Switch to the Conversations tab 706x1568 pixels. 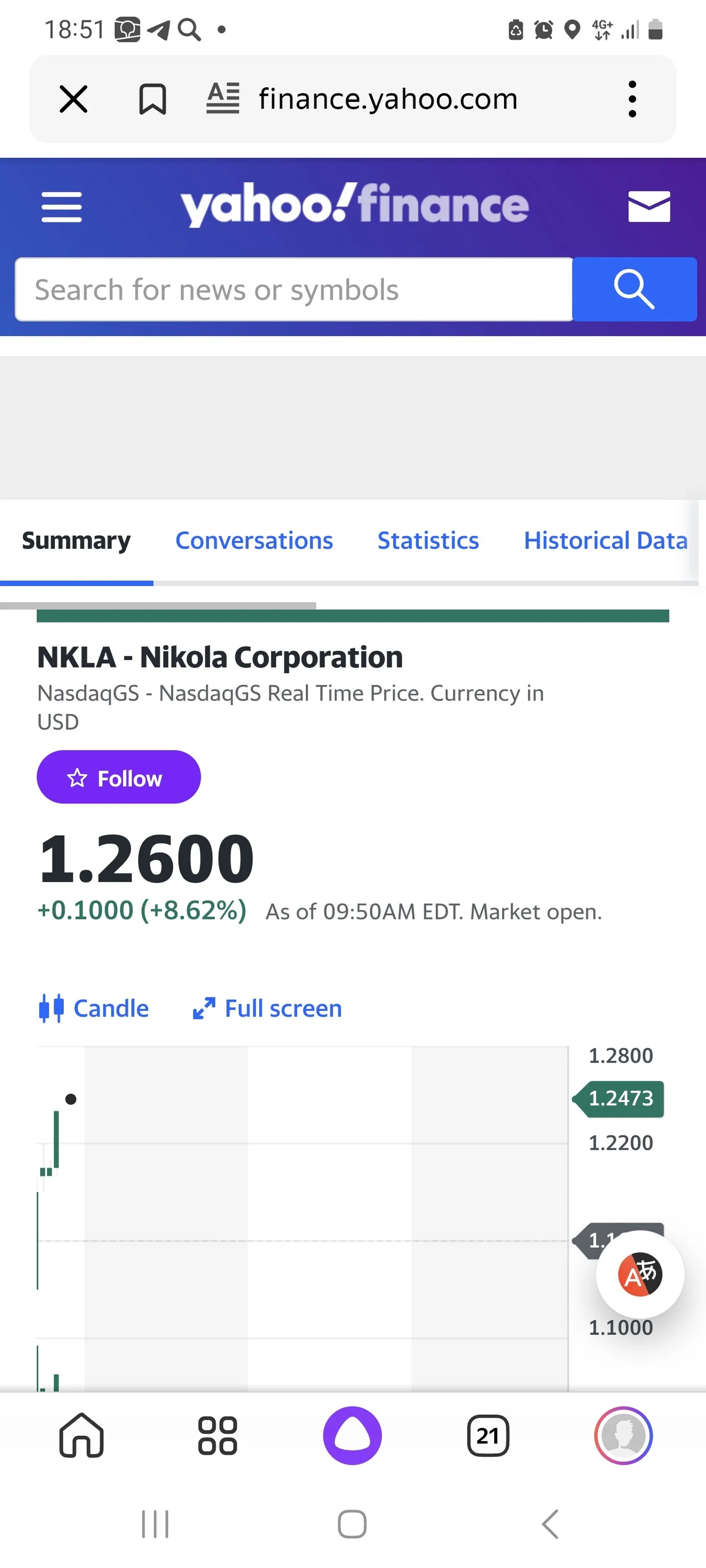254,540
